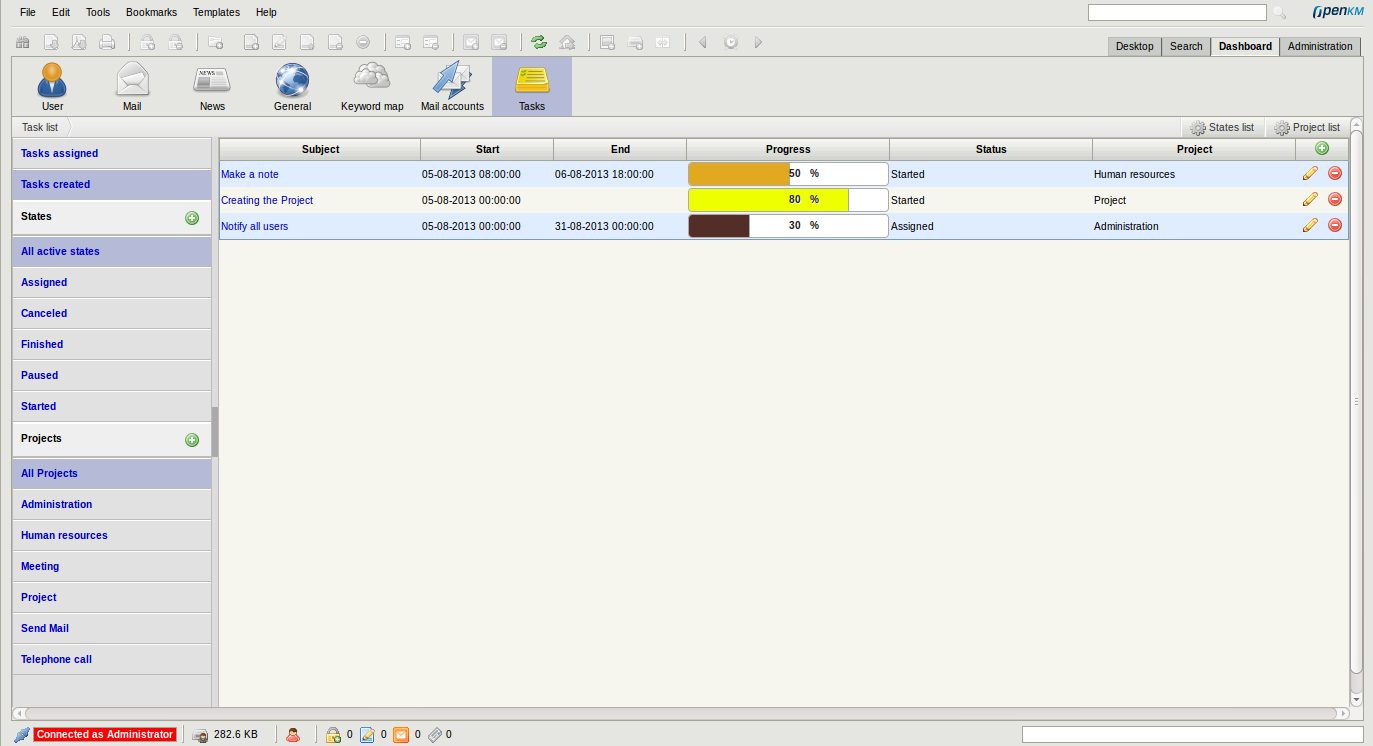The image size is (1373, 746).
Task: Open the Help menu
Action: [266, 12]
